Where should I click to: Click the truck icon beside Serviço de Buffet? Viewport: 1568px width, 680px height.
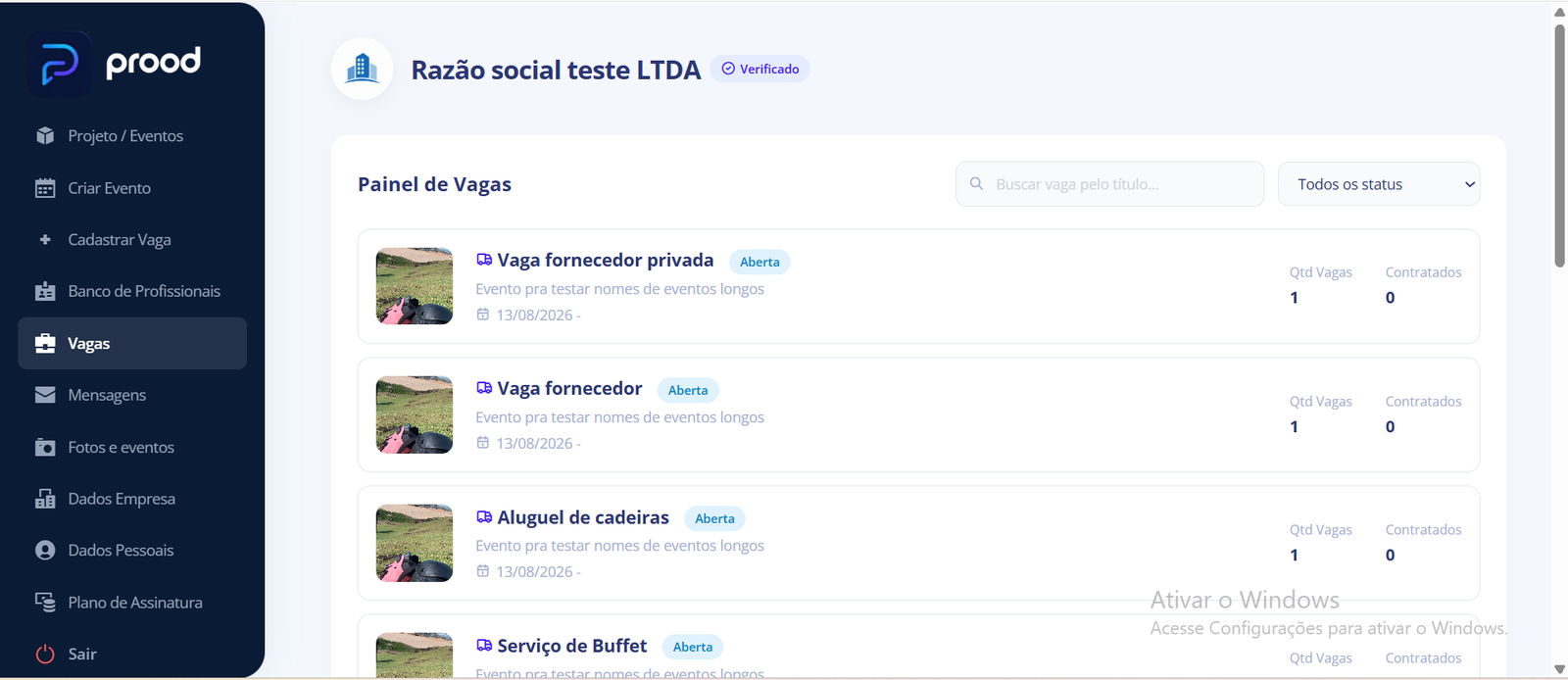point(484,645)
